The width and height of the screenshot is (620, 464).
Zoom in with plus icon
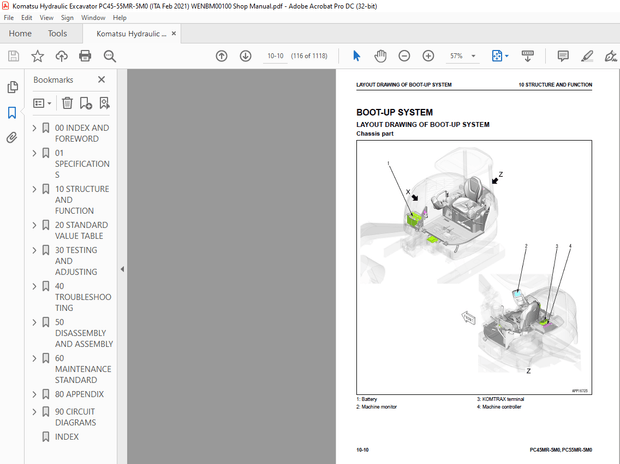coord(428,56)
